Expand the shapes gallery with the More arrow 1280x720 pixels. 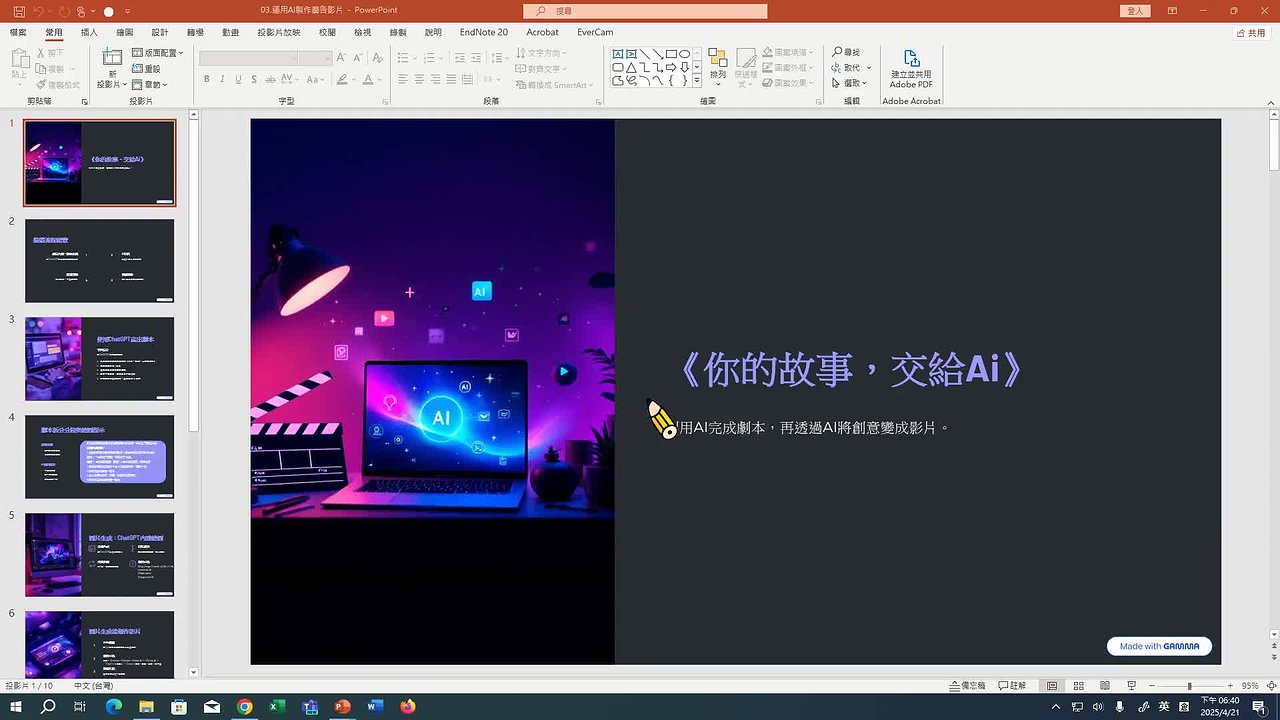pyautogui.click(x=697, y=81)
